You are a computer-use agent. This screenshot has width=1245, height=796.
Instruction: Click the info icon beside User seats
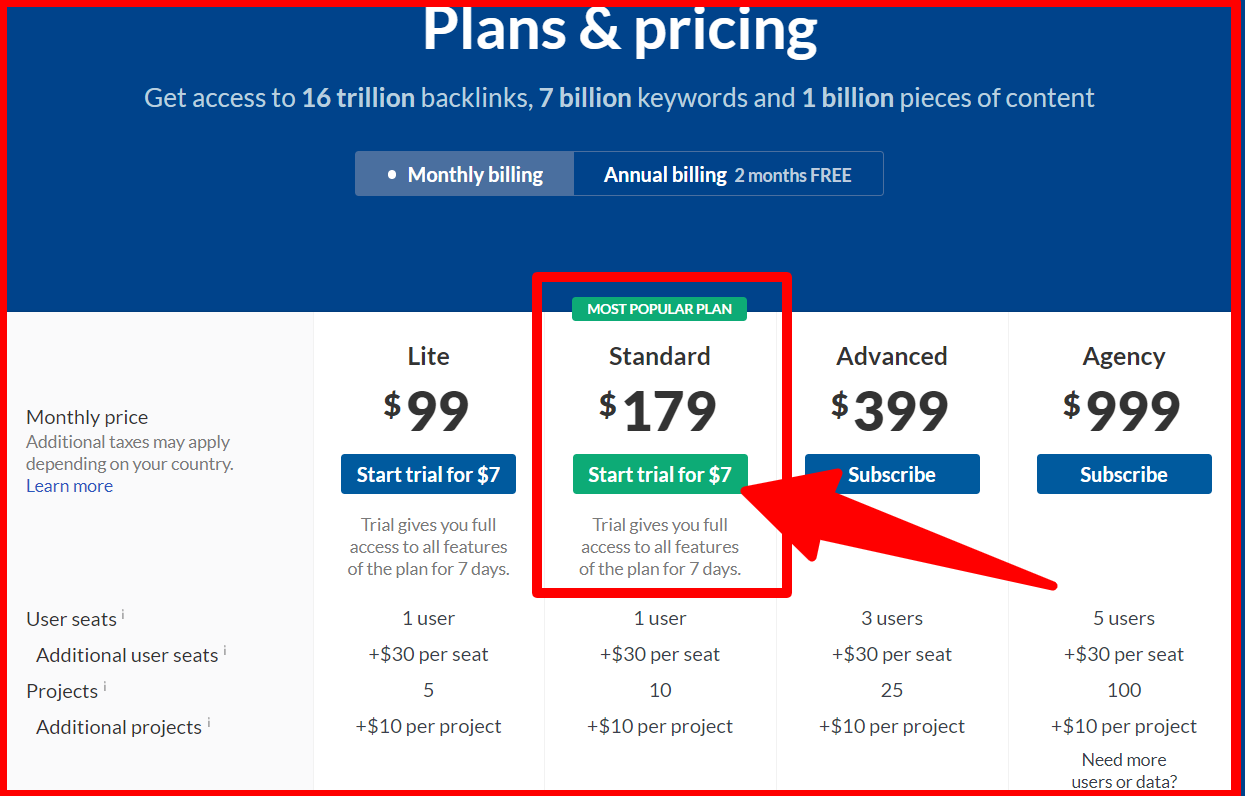tap(123, 615)
